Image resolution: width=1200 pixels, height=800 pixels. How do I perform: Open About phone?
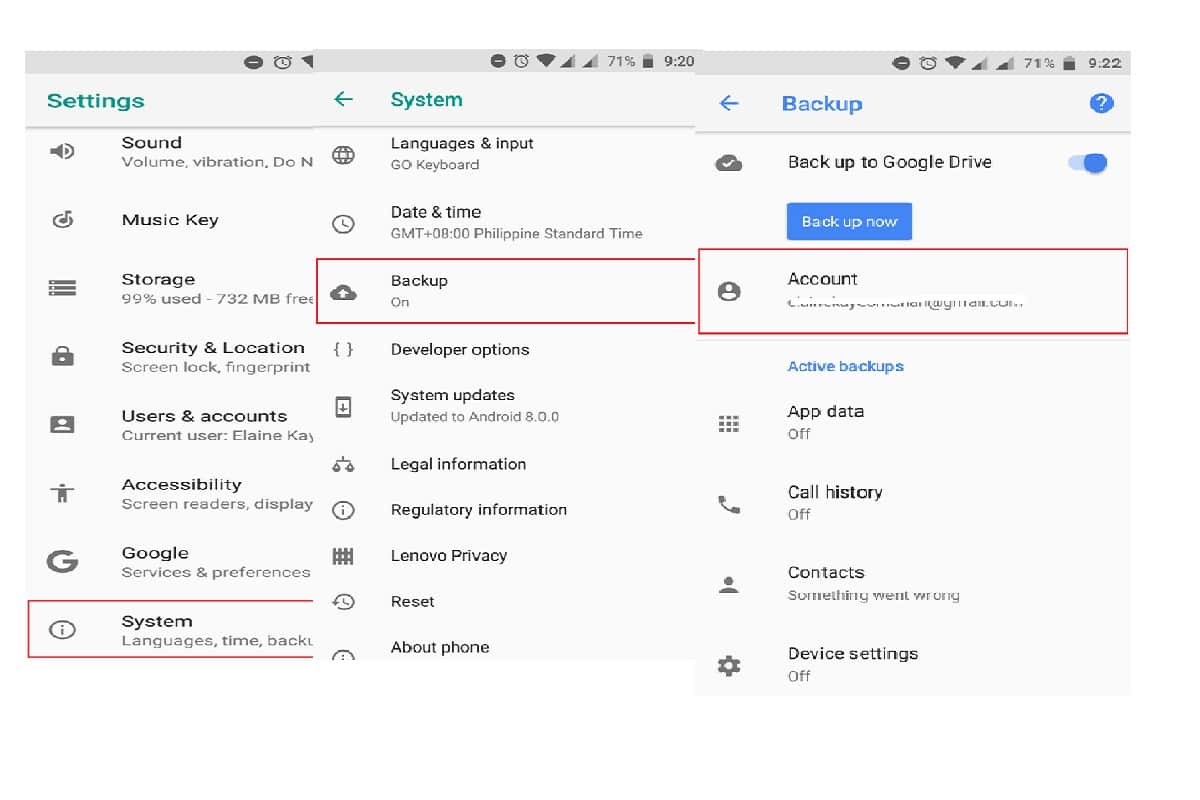pyautogui.click(x=505, y=646)
